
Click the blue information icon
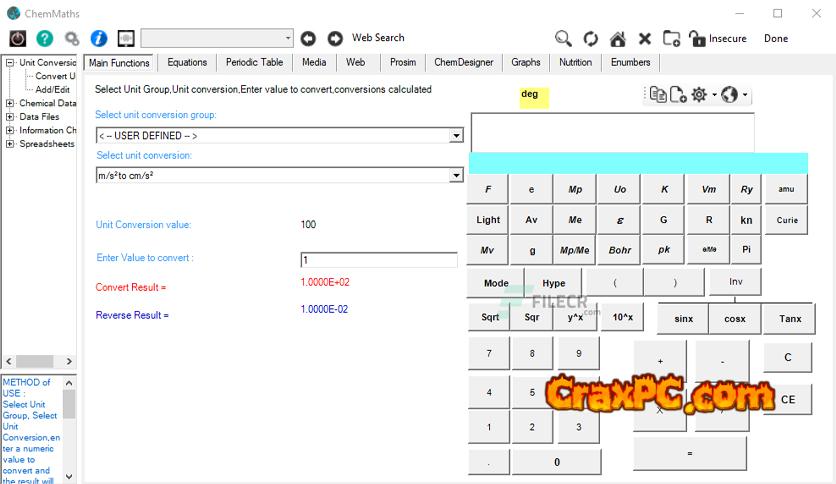[x=99, y=39]
